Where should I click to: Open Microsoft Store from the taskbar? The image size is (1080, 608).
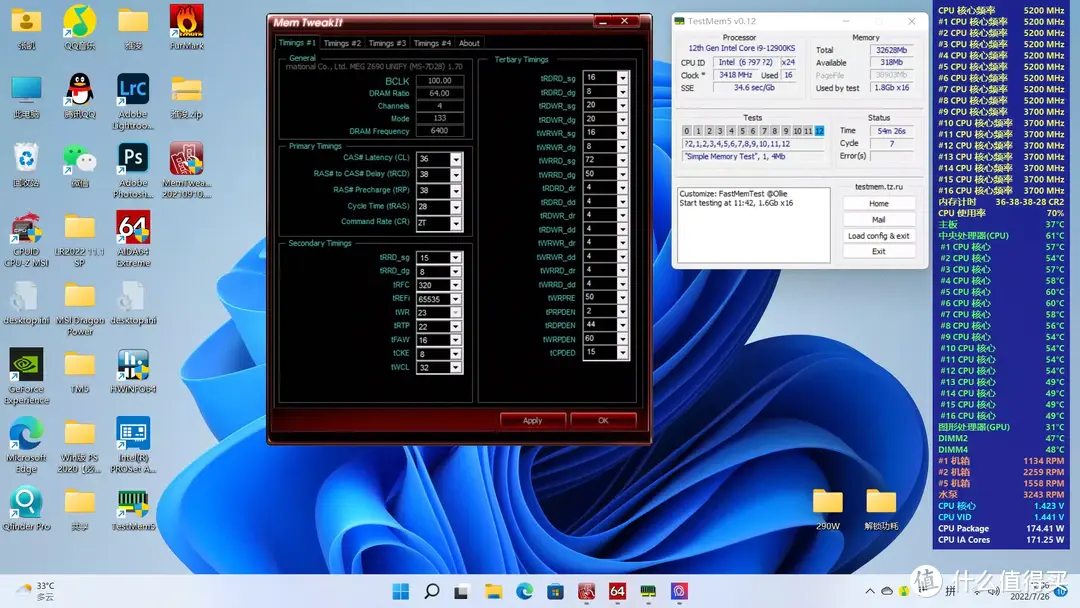(x=555, y=591)
